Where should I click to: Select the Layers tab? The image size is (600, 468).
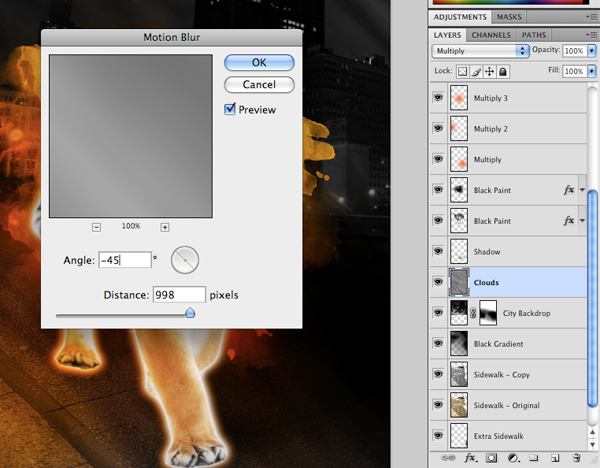coord(447,35)
